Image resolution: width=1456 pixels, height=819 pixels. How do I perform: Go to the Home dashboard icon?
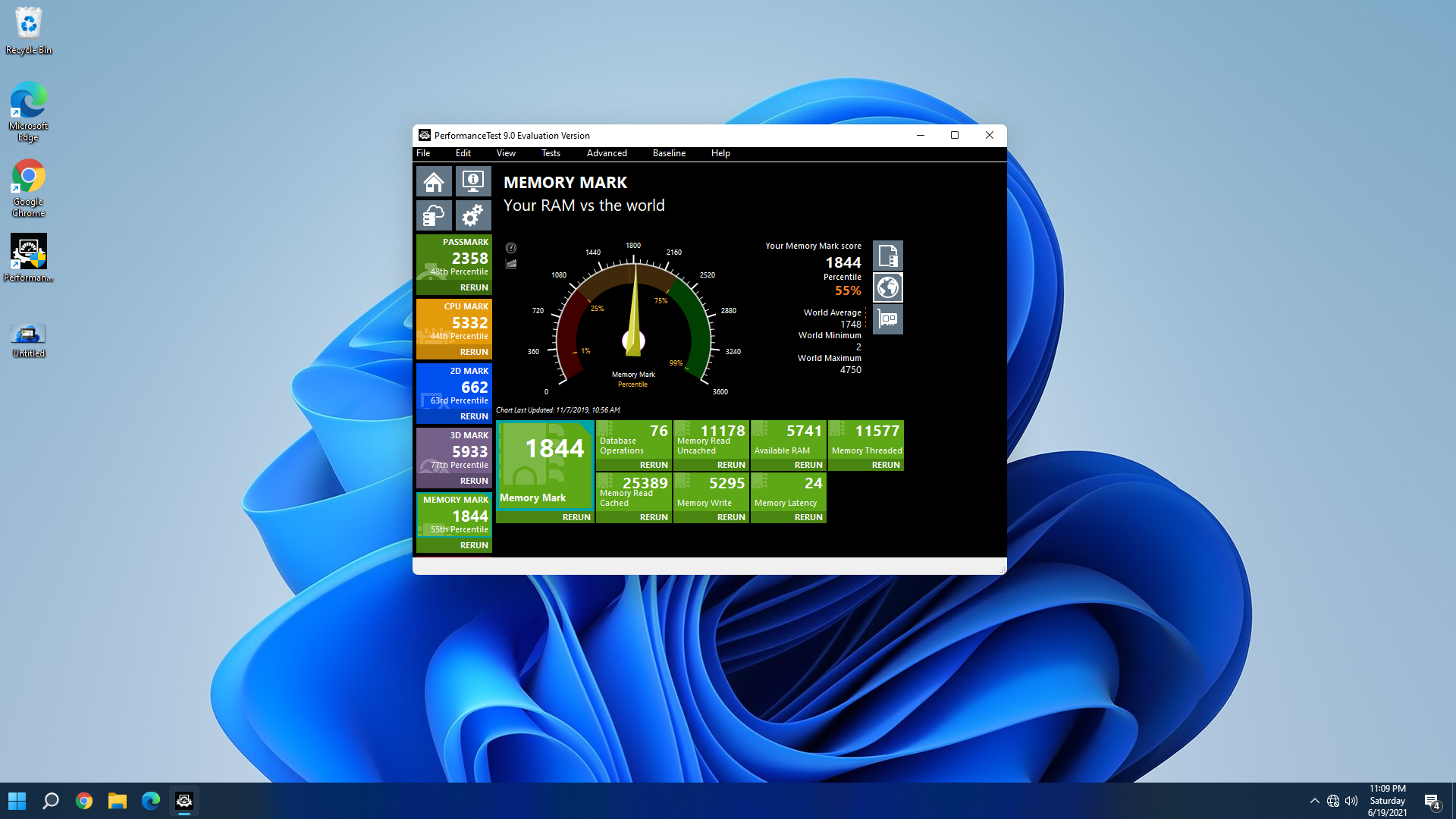click(x=434, y=182)
